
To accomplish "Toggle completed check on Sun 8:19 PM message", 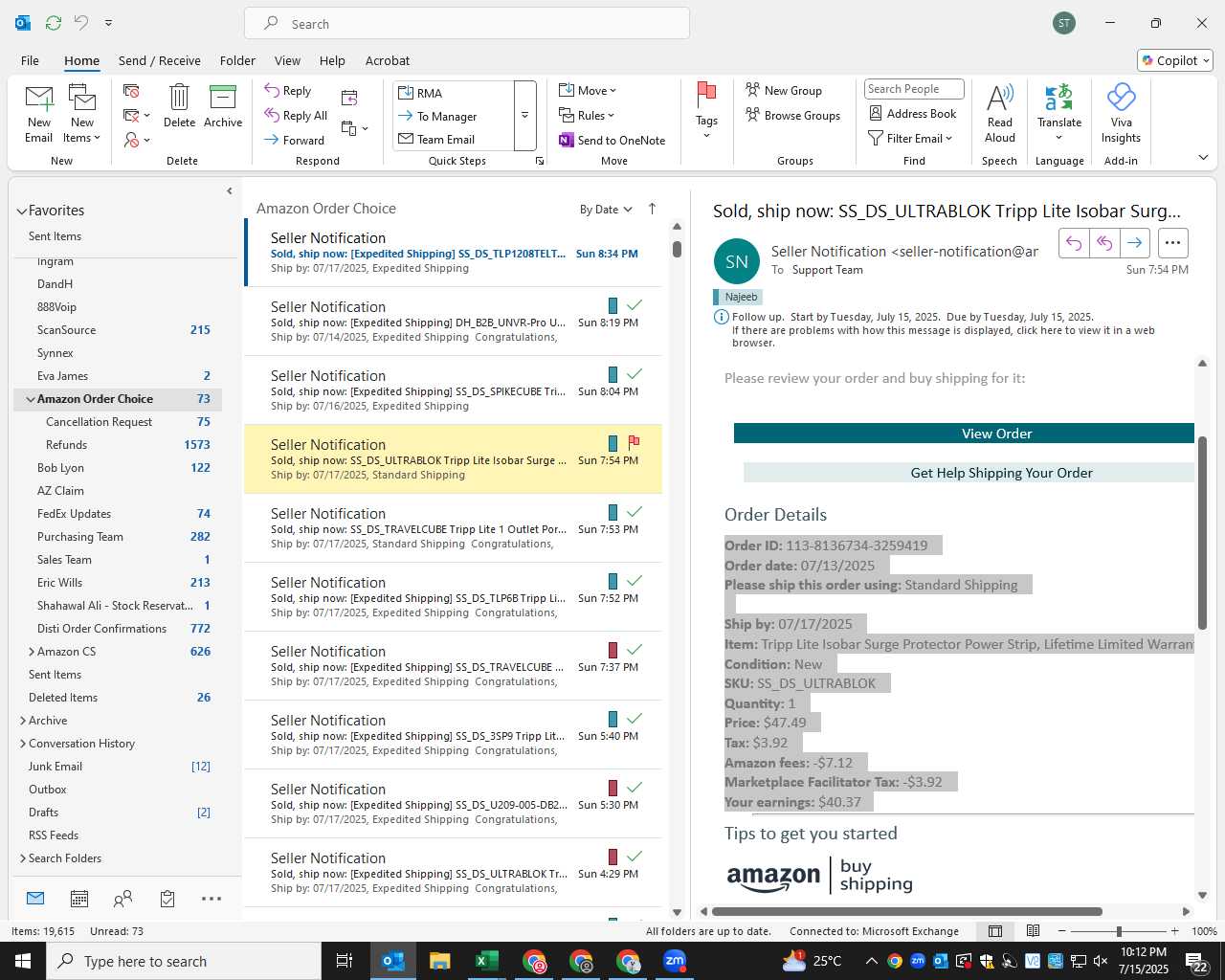I will [634, 305].
